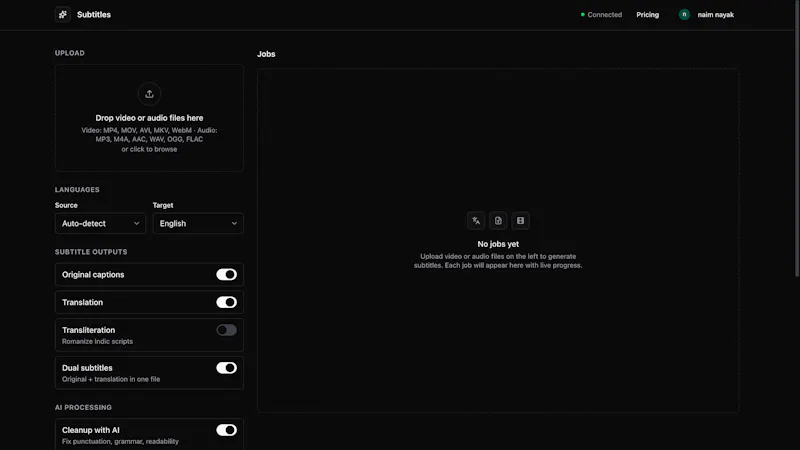Viewport: 800px width, 450px height.
Task: Click the UPLOAD section label
Action: (70, 53)
